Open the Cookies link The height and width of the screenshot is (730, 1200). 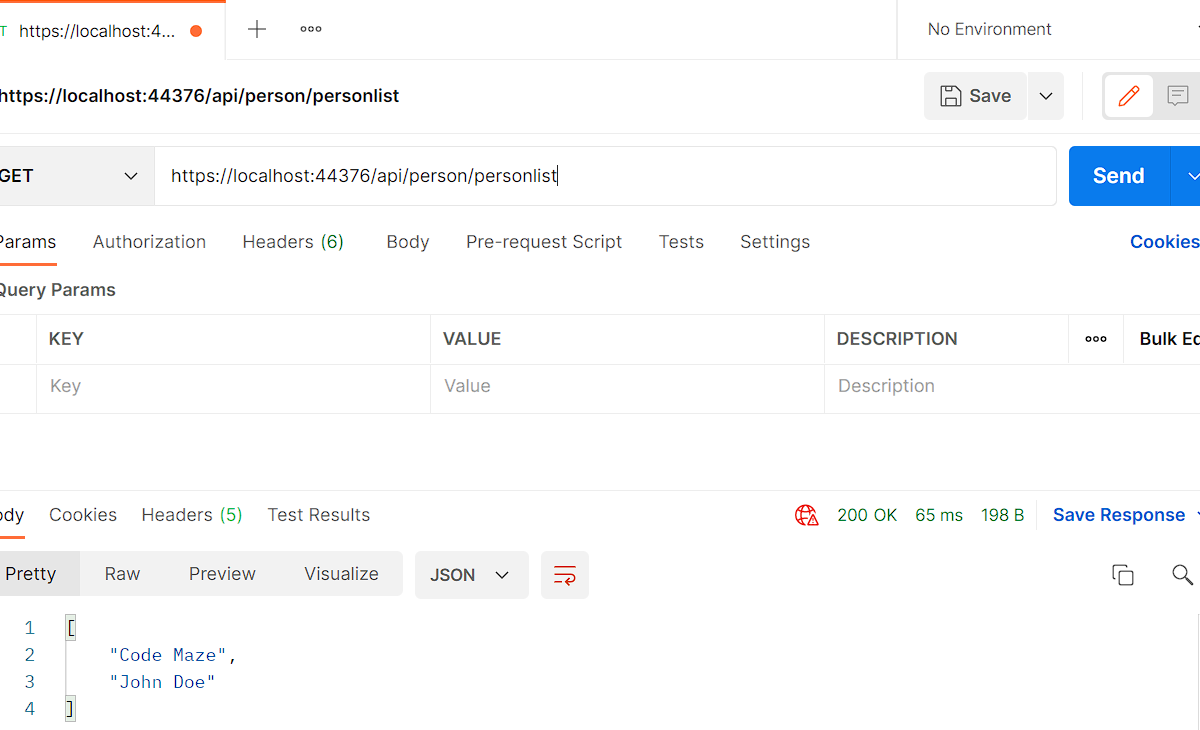[x=1163, y=242]
